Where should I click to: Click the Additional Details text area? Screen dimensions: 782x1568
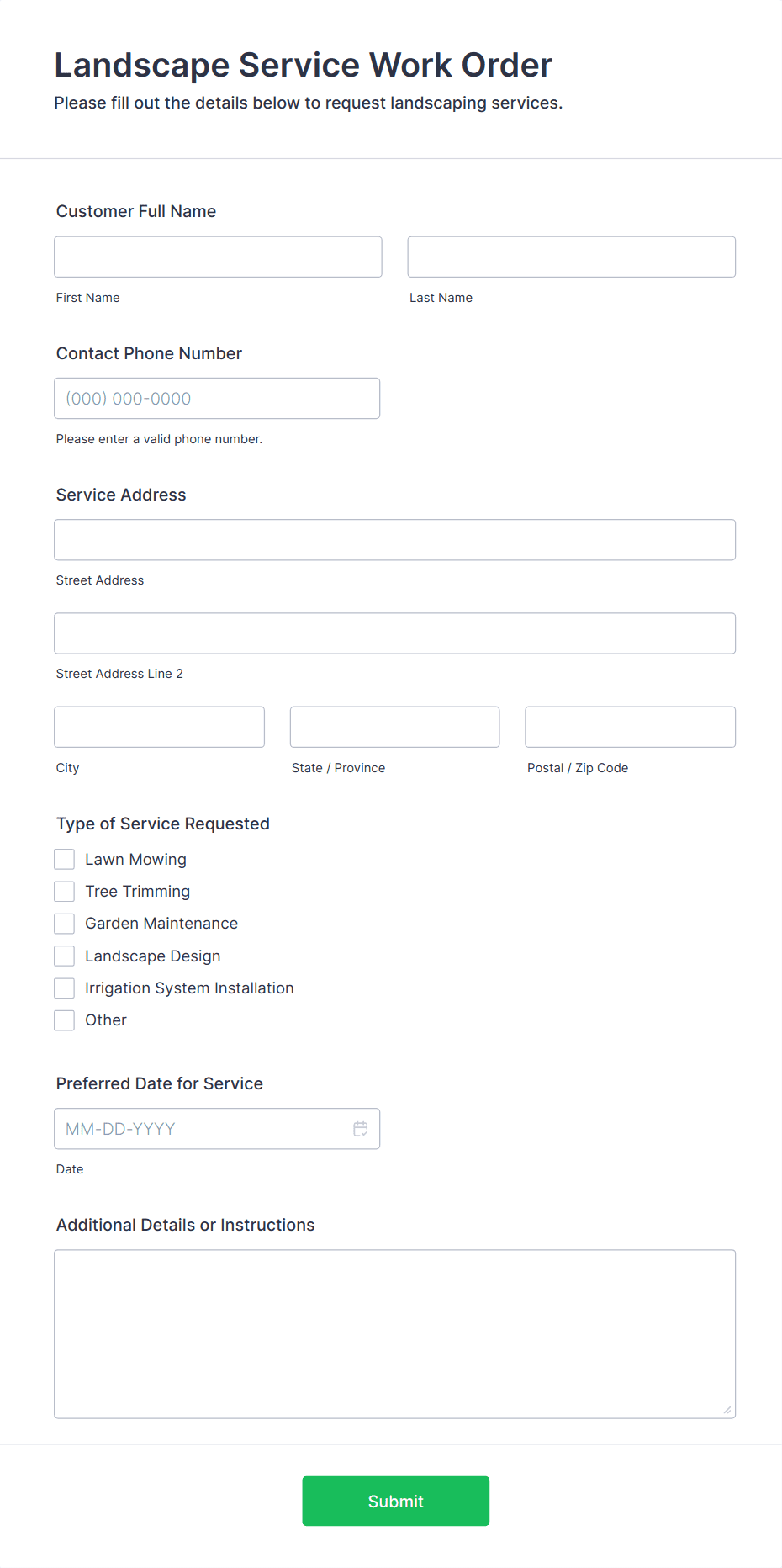click(x=394, y=1333)
